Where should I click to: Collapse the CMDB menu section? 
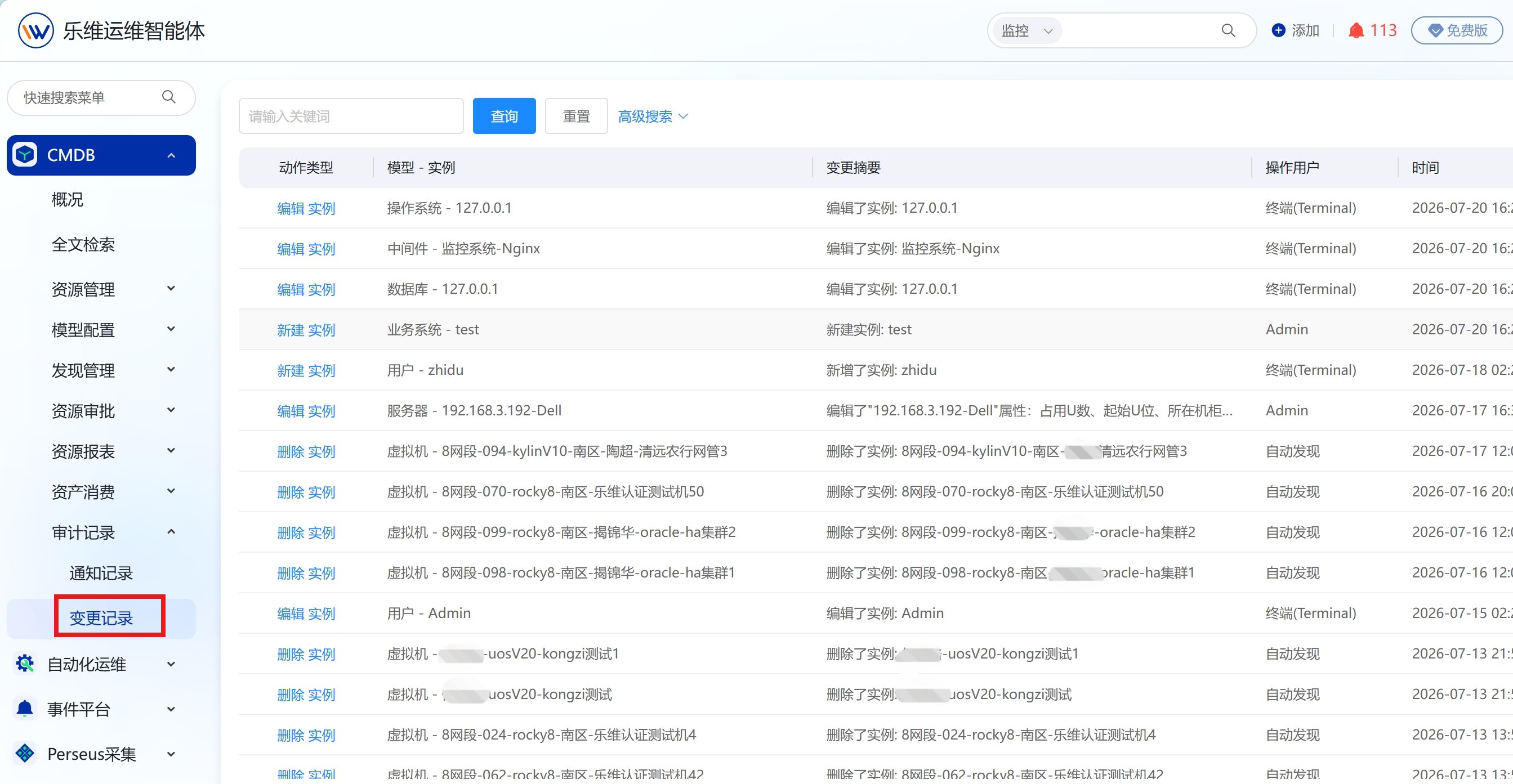pyautogui.click(x=171, y=156)
